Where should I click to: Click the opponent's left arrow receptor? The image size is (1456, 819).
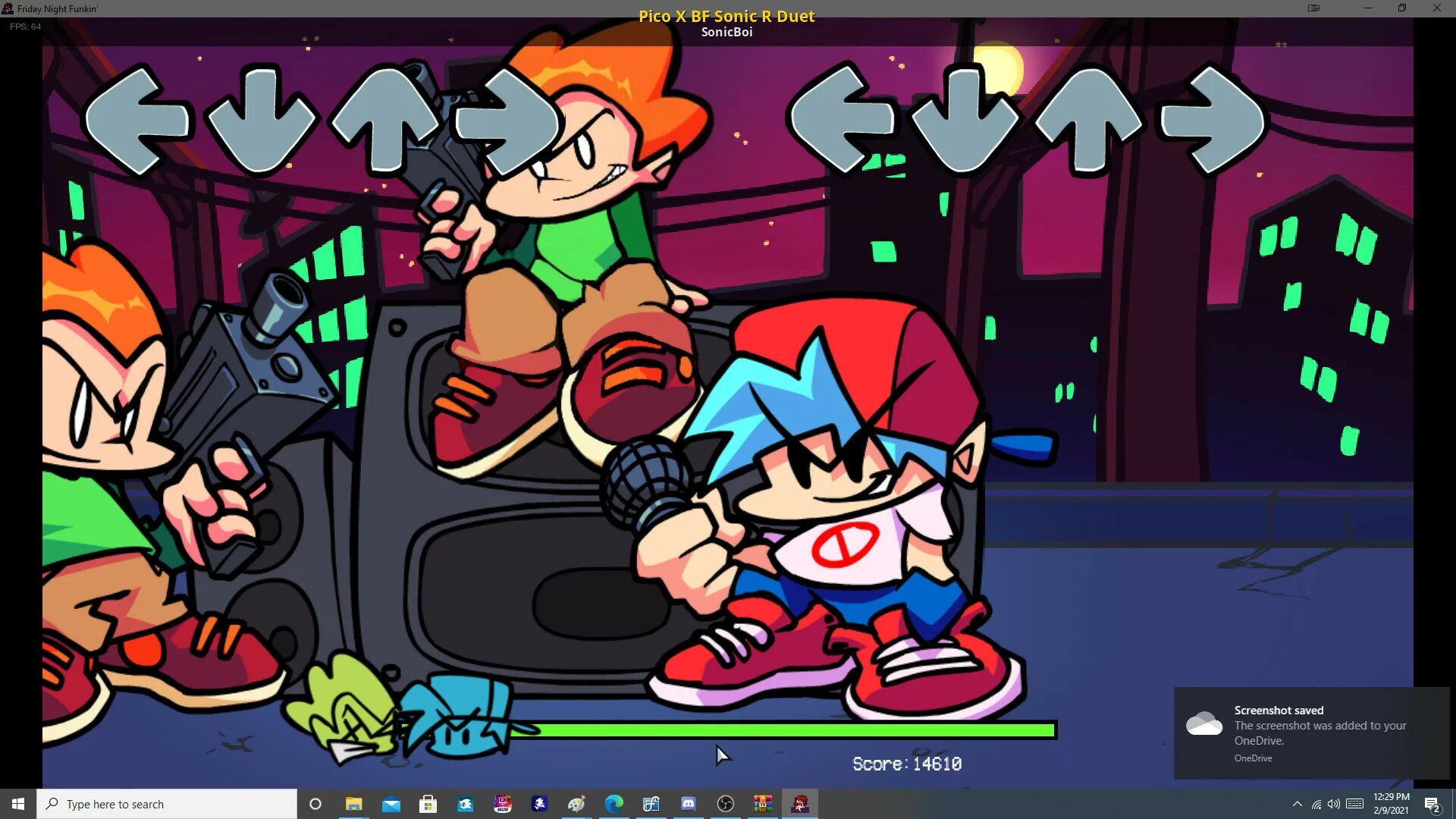[136, 120]
